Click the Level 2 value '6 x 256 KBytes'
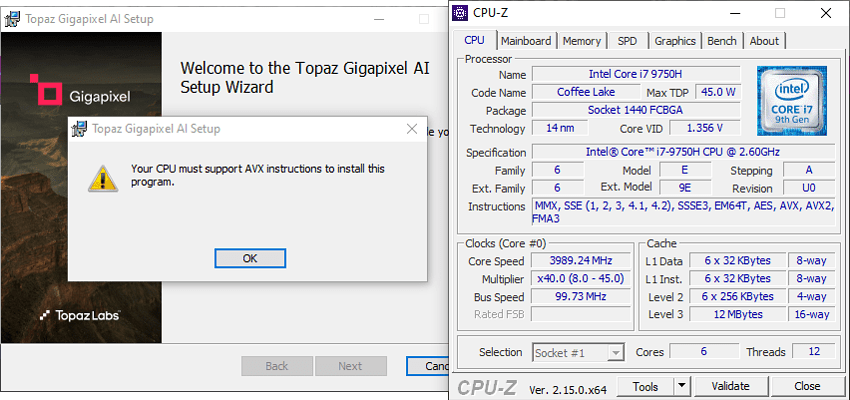This screenshot has height=400, width=850. tap(737, 296)
